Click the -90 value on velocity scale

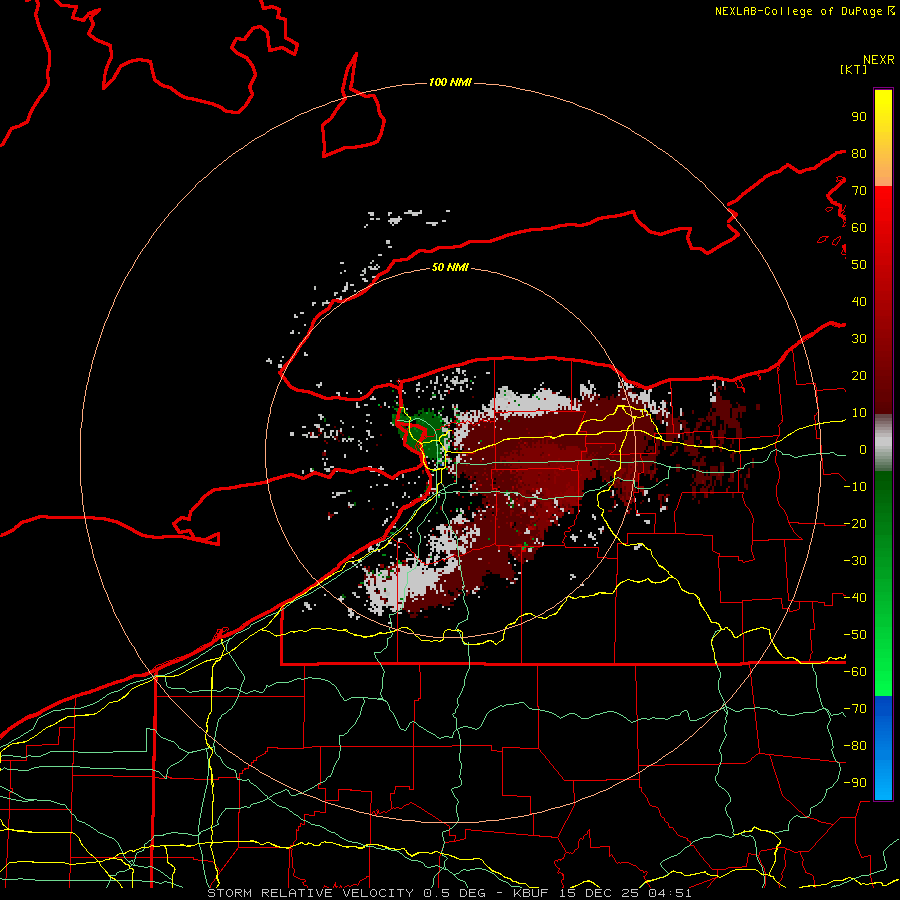pos(855,783)
